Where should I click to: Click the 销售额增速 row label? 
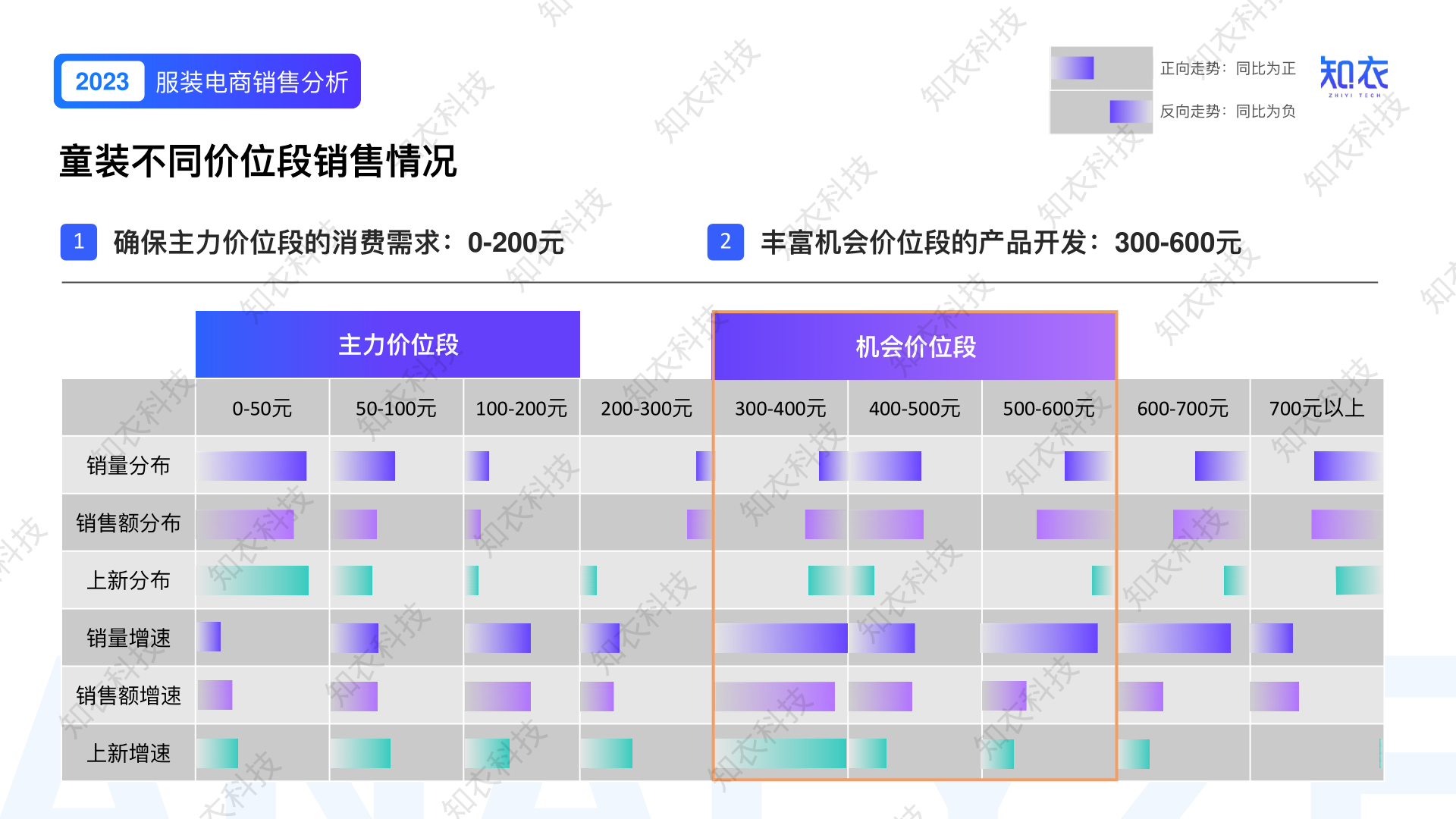coord(128,695)
